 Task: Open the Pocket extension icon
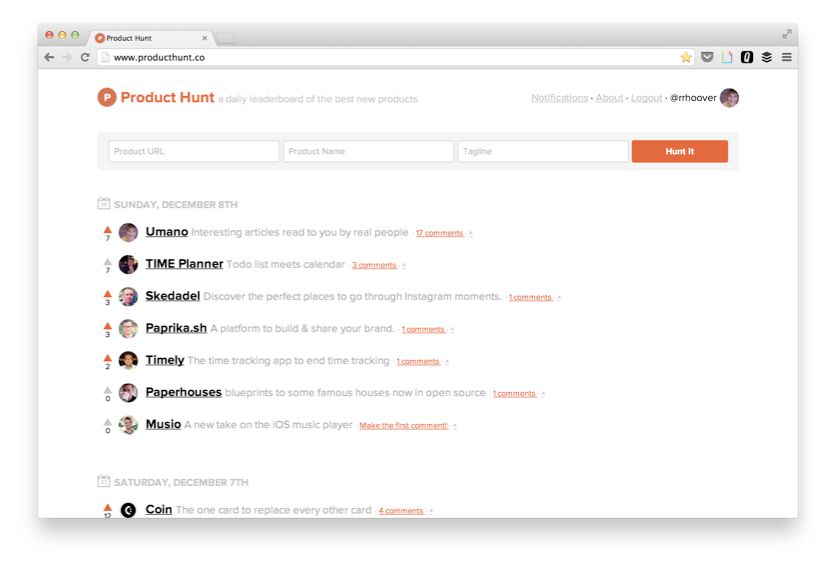[x=707, y=57]
